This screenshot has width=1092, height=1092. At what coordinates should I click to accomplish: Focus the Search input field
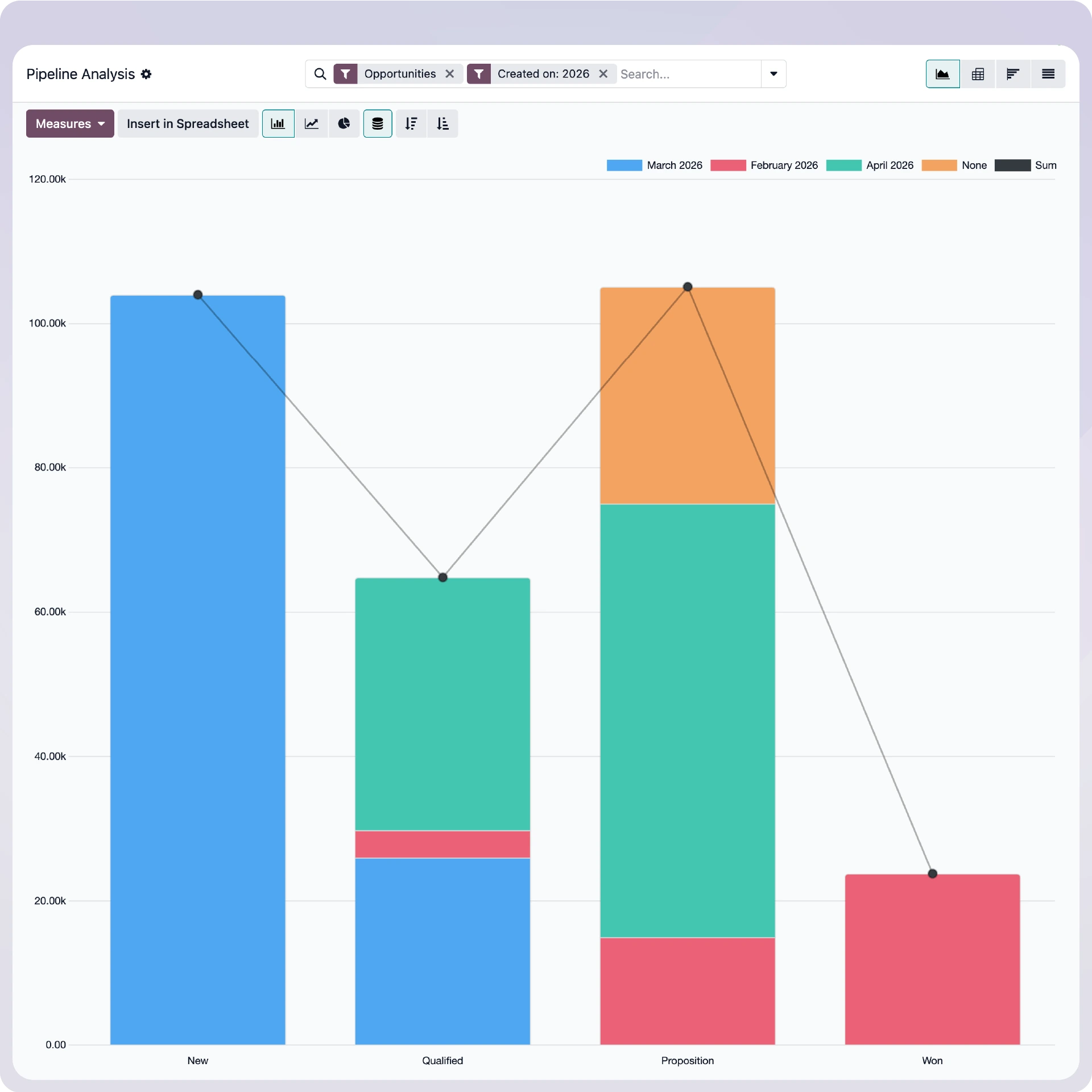[688, 74]
